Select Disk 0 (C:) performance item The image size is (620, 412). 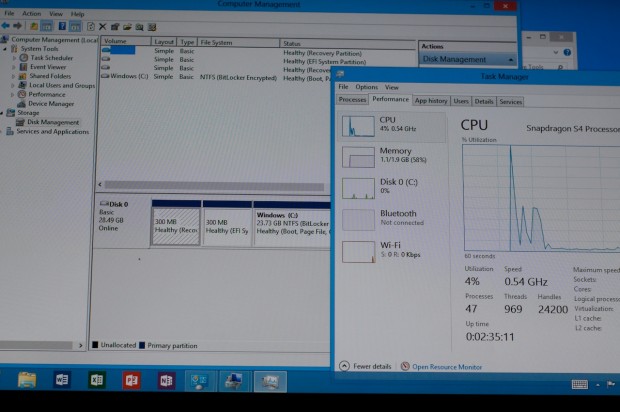392,188
